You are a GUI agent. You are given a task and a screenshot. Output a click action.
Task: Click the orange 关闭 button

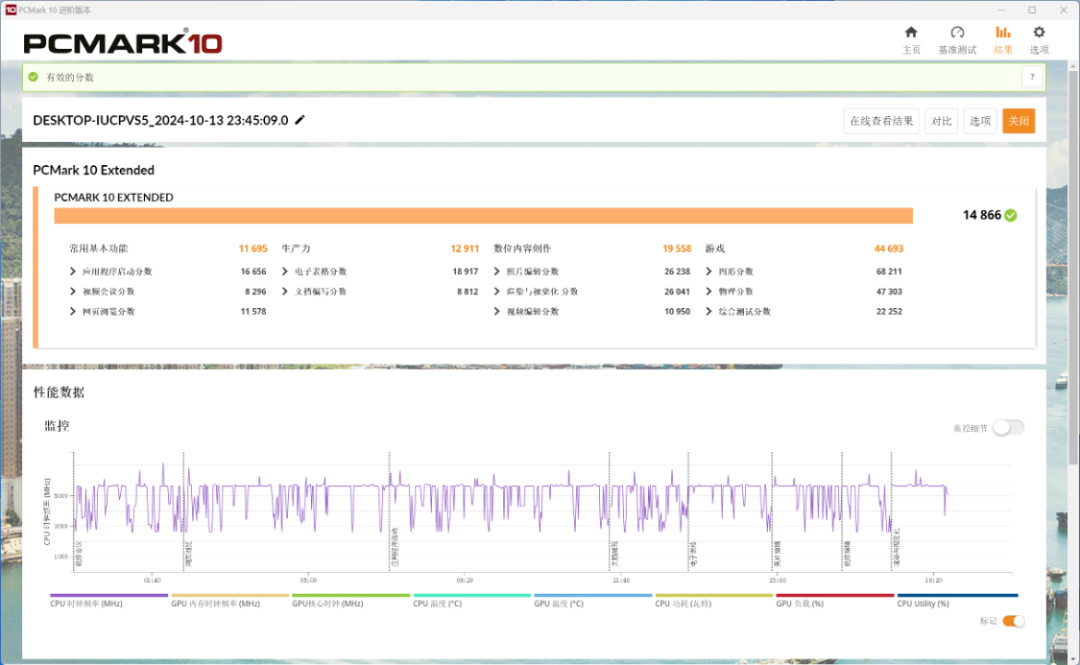click(x=1018, y=121)
